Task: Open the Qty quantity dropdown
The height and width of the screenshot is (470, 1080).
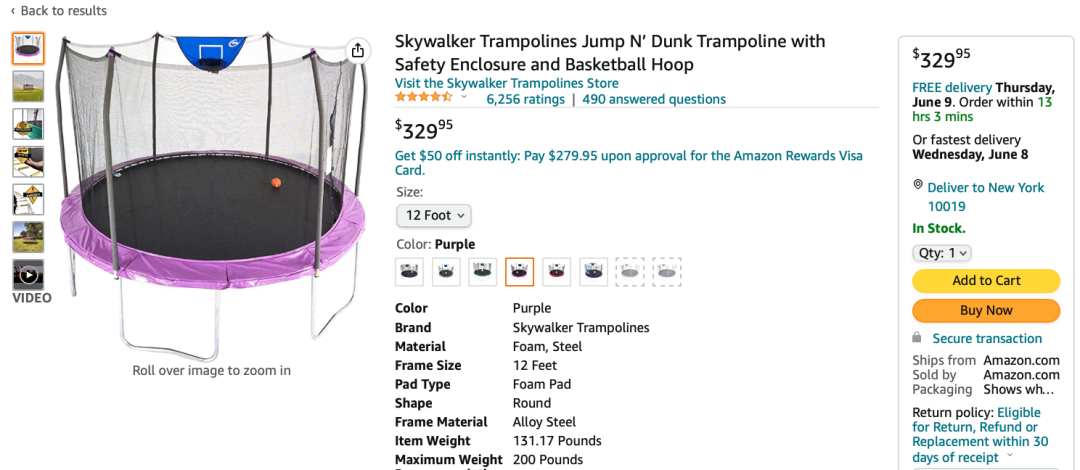Action: (x=942, y=253)
